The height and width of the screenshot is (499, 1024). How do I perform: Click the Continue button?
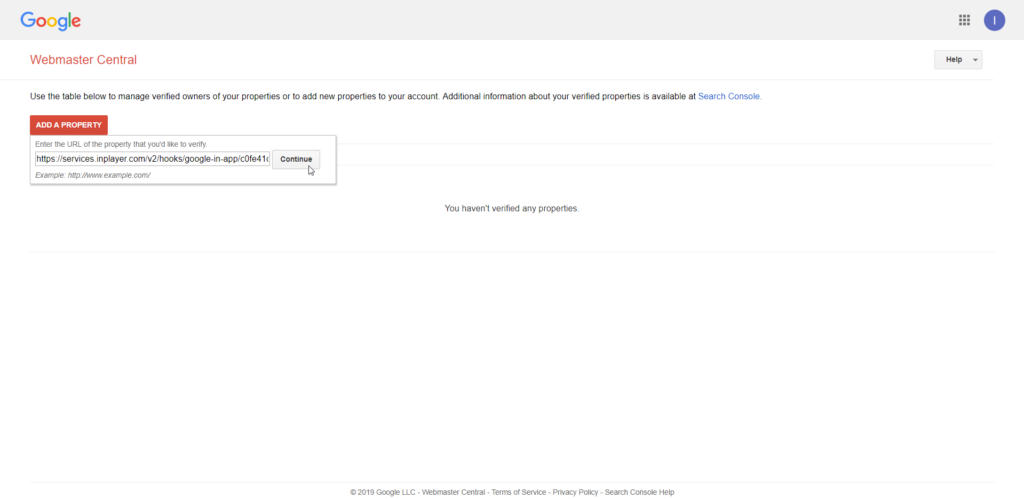click(x=296, y=159)
